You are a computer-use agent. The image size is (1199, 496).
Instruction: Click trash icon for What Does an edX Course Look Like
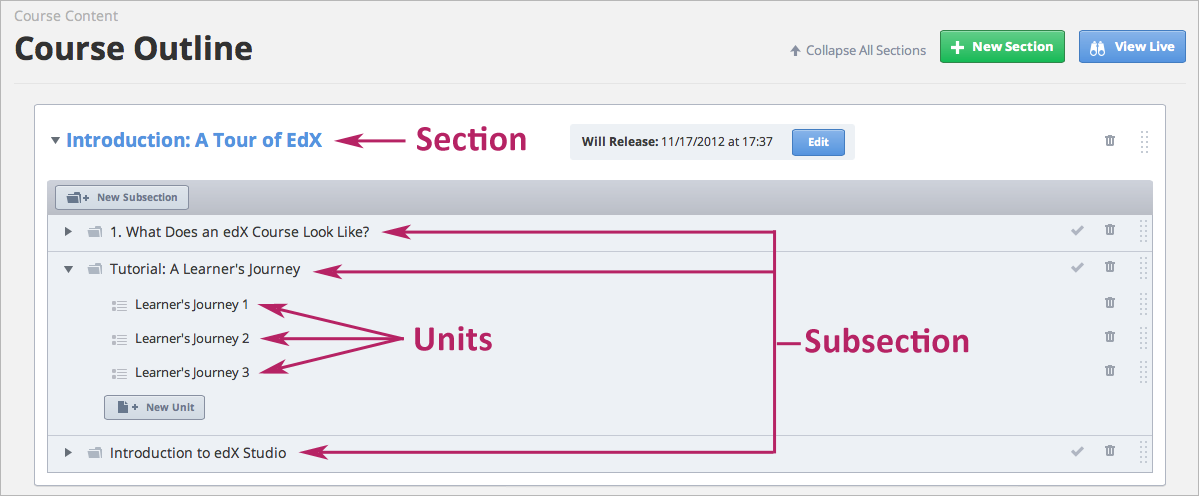tap(1109, 230)
